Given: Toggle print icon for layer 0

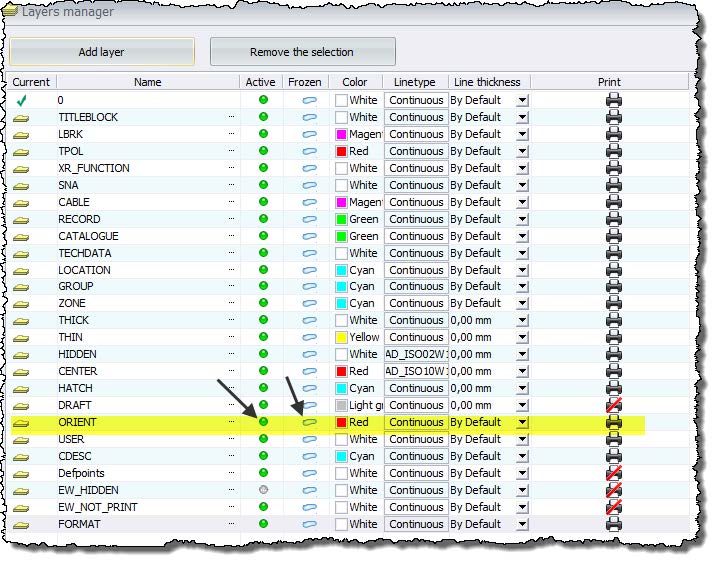Looking at the screenshot, I should [613, 100].
